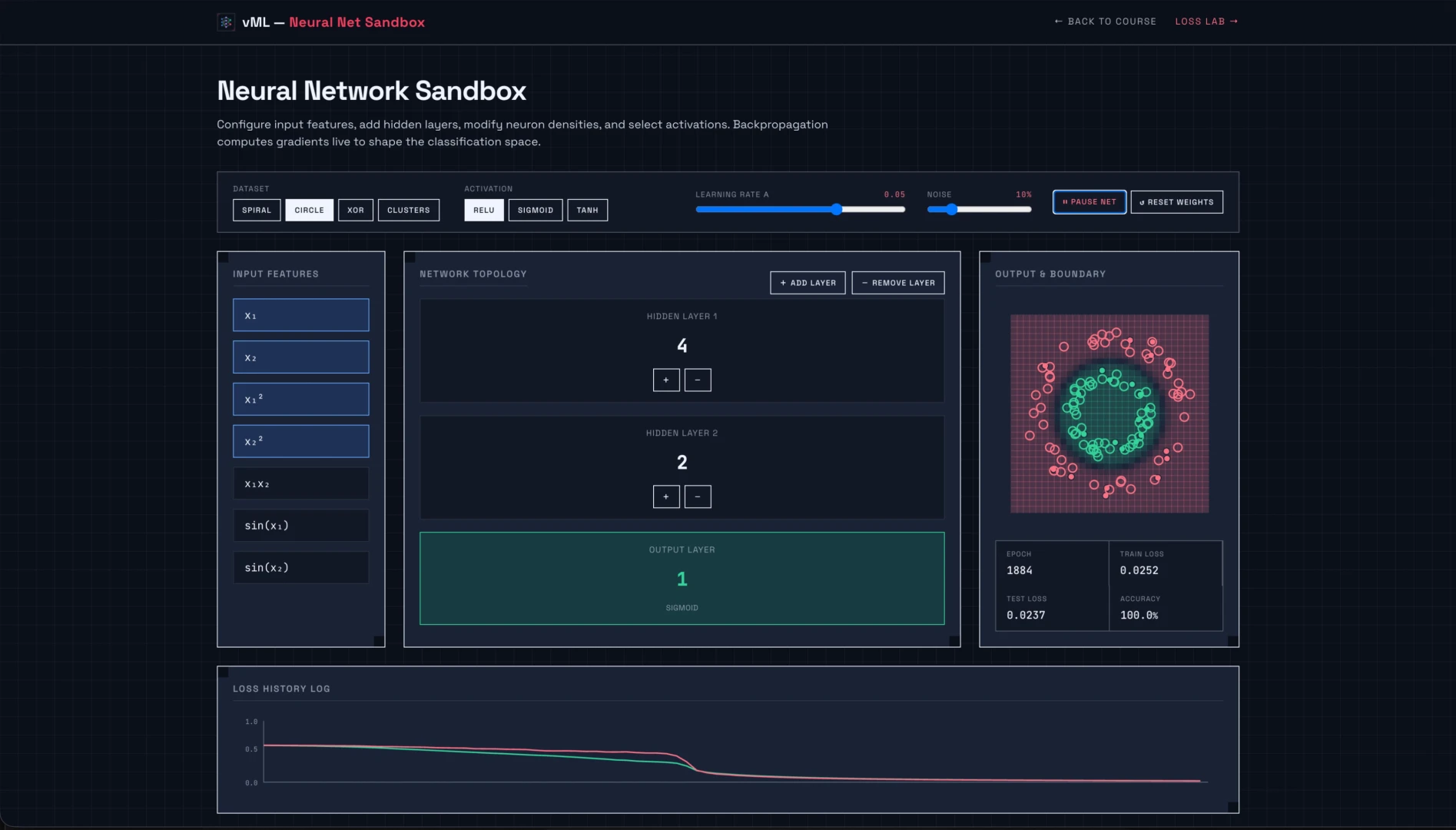Remove a neuron from Hidden Layer 2
Viewport: 1456px width, 830px height.
click(x=698, y=496)
